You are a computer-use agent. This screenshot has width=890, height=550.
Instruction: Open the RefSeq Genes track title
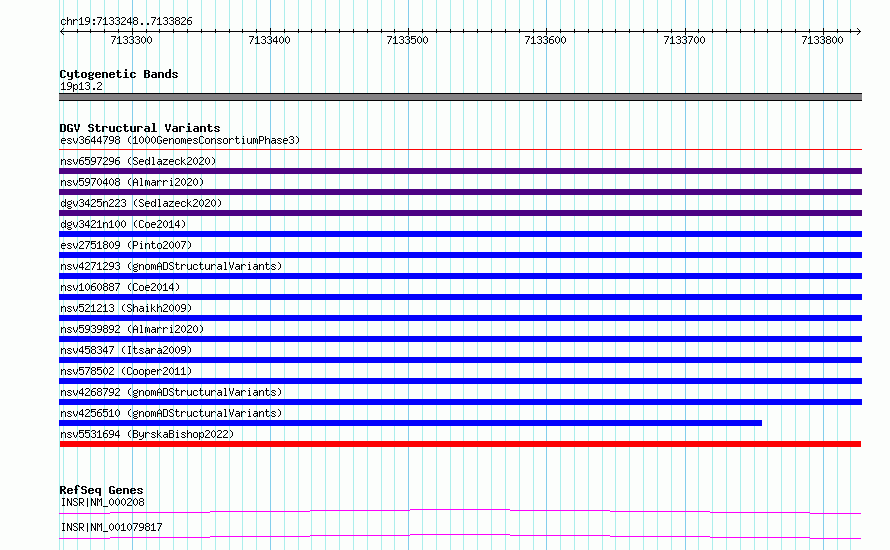pyautogui.click(x=101, y=490)
